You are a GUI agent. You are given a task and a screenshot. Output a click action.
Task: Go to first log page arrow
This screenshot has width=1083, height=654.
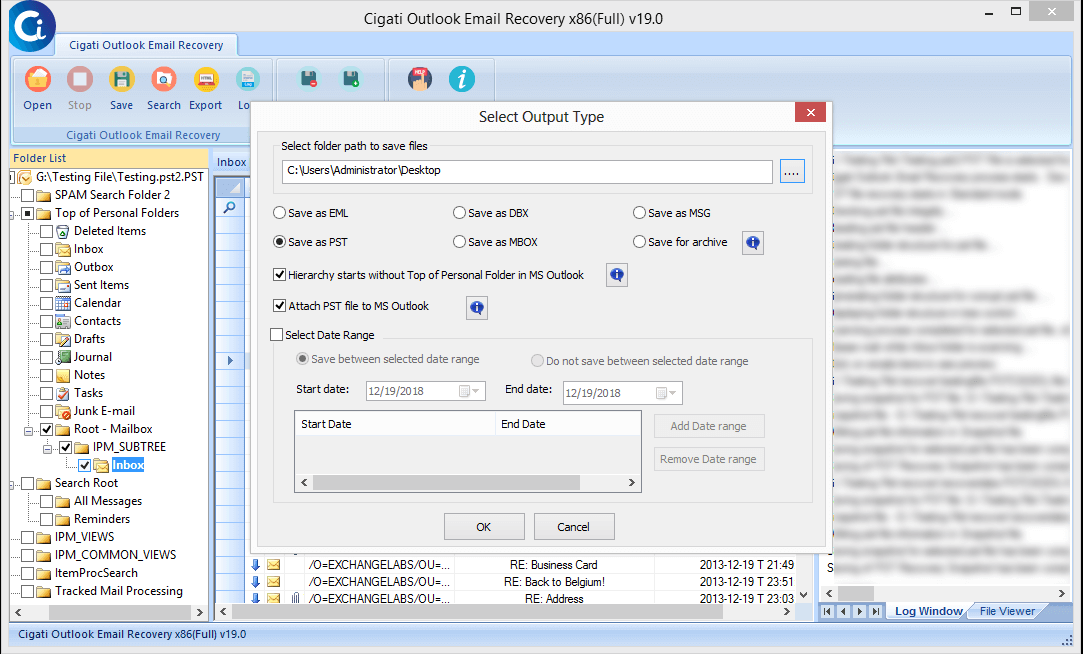tap(827, 611)
